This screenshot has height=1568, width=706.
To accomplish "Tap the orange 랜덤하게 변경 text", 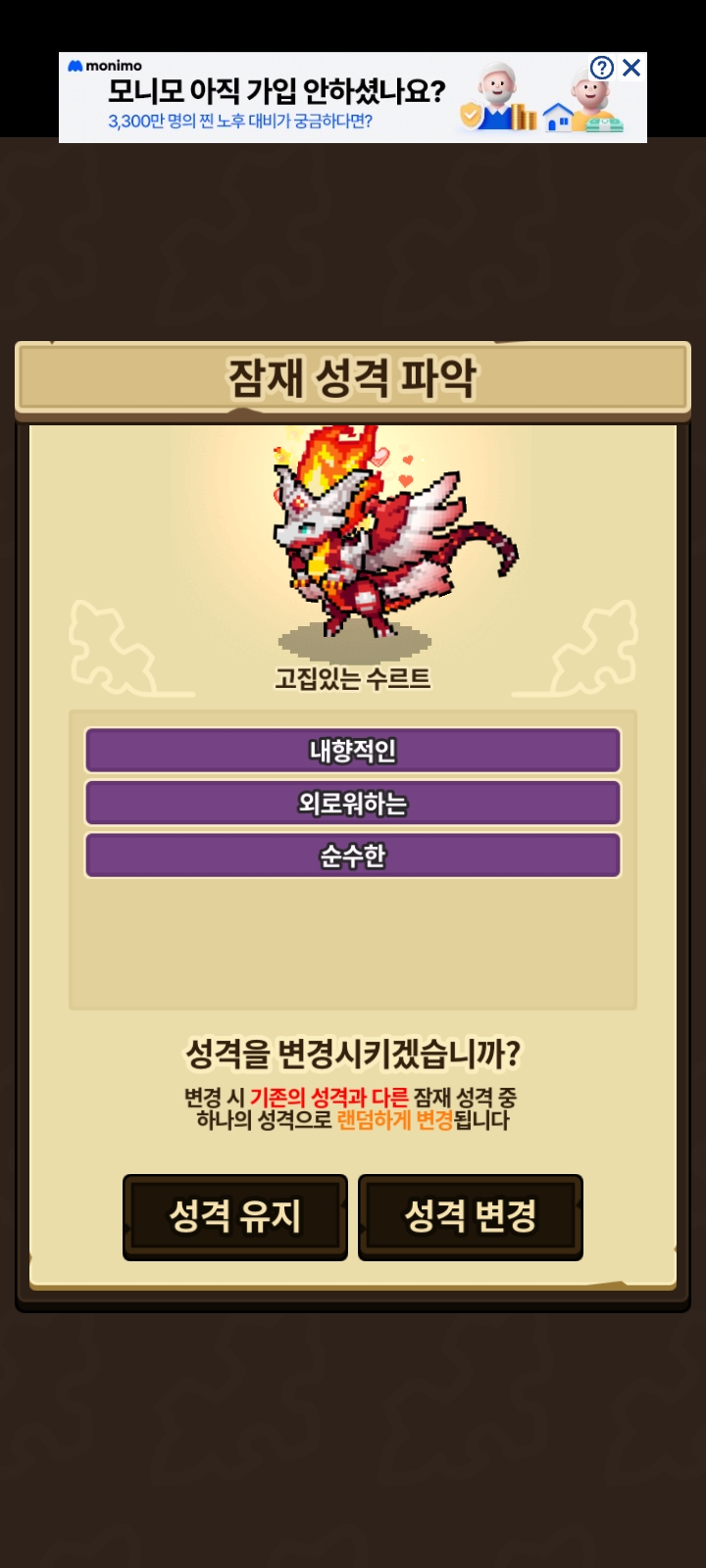I will 395,1120.
